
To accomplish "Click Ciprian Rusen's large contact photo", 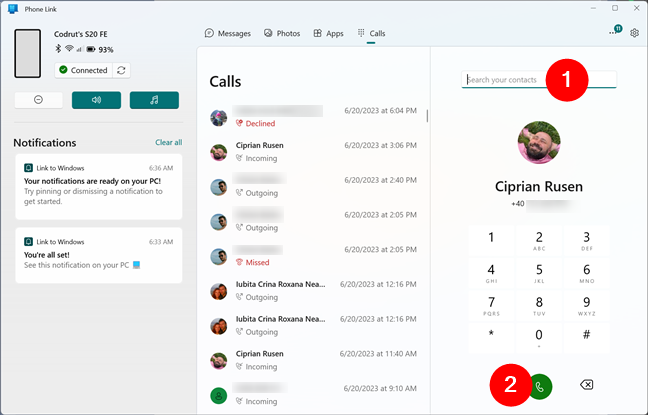I will [x=539, y=142].
